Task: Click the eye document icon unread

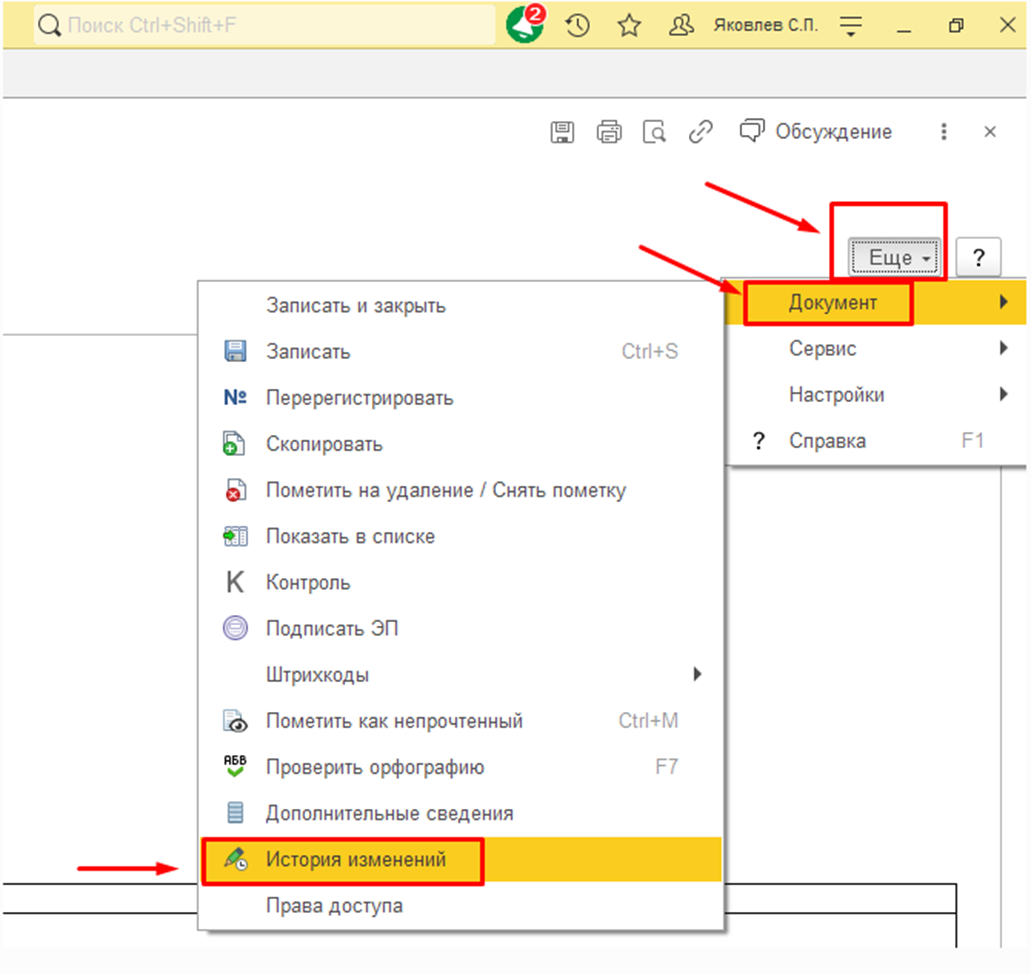Action: 235,721
